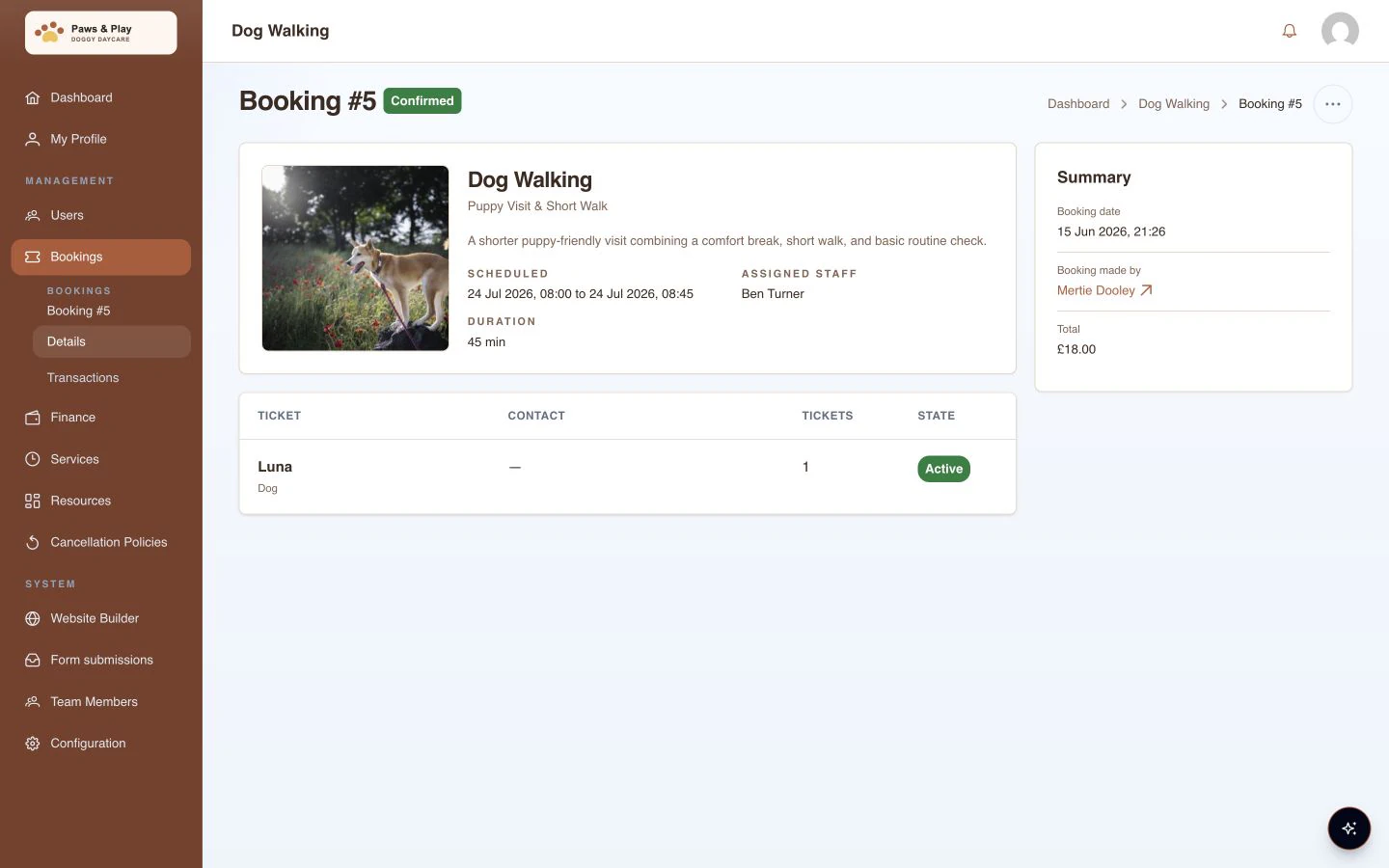Open Cancellation Policies page
This screenshot has height=868, width=1389.
pos(100,542)
